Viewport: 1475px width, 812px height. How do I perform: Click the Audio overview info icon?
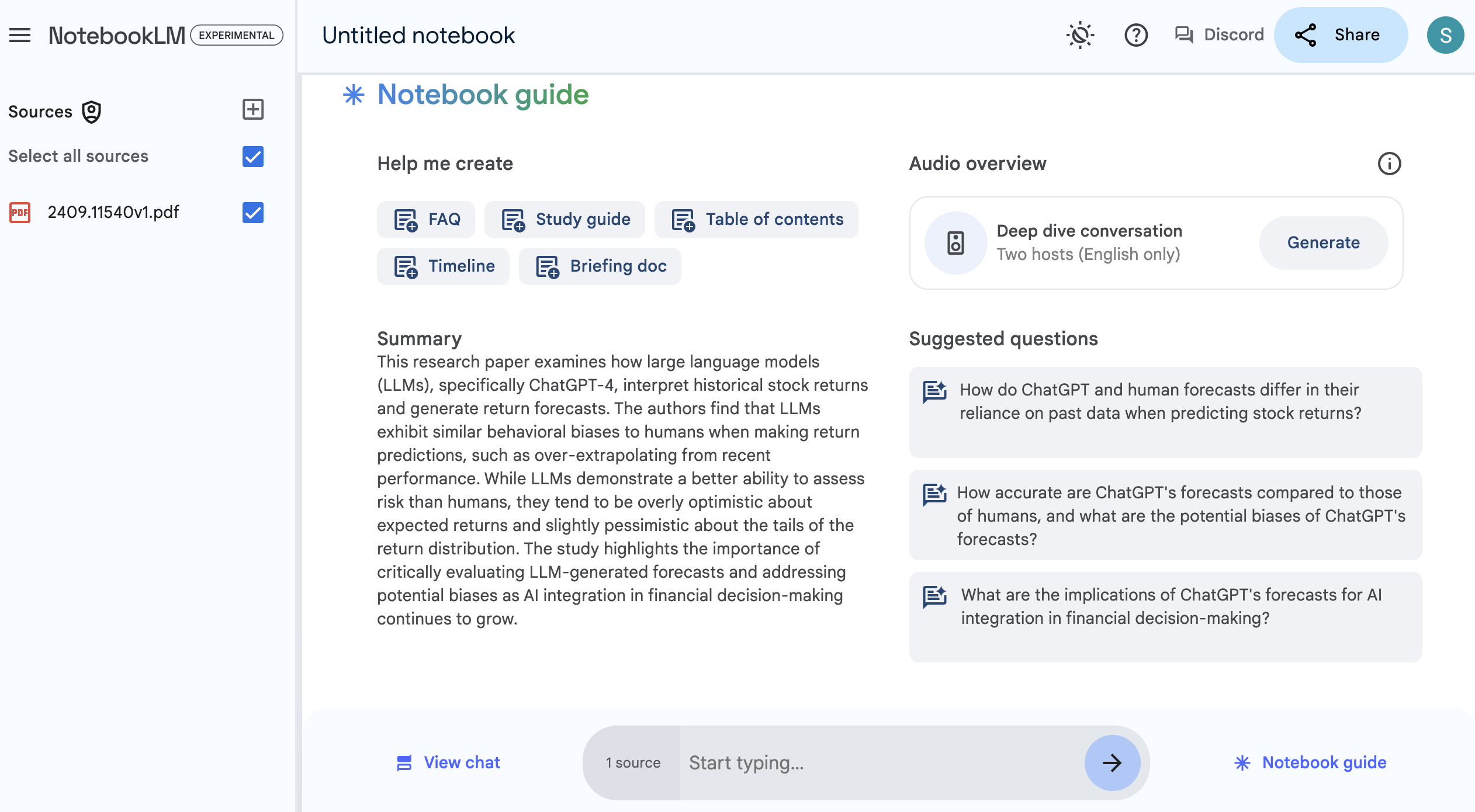coord(1389,164)
